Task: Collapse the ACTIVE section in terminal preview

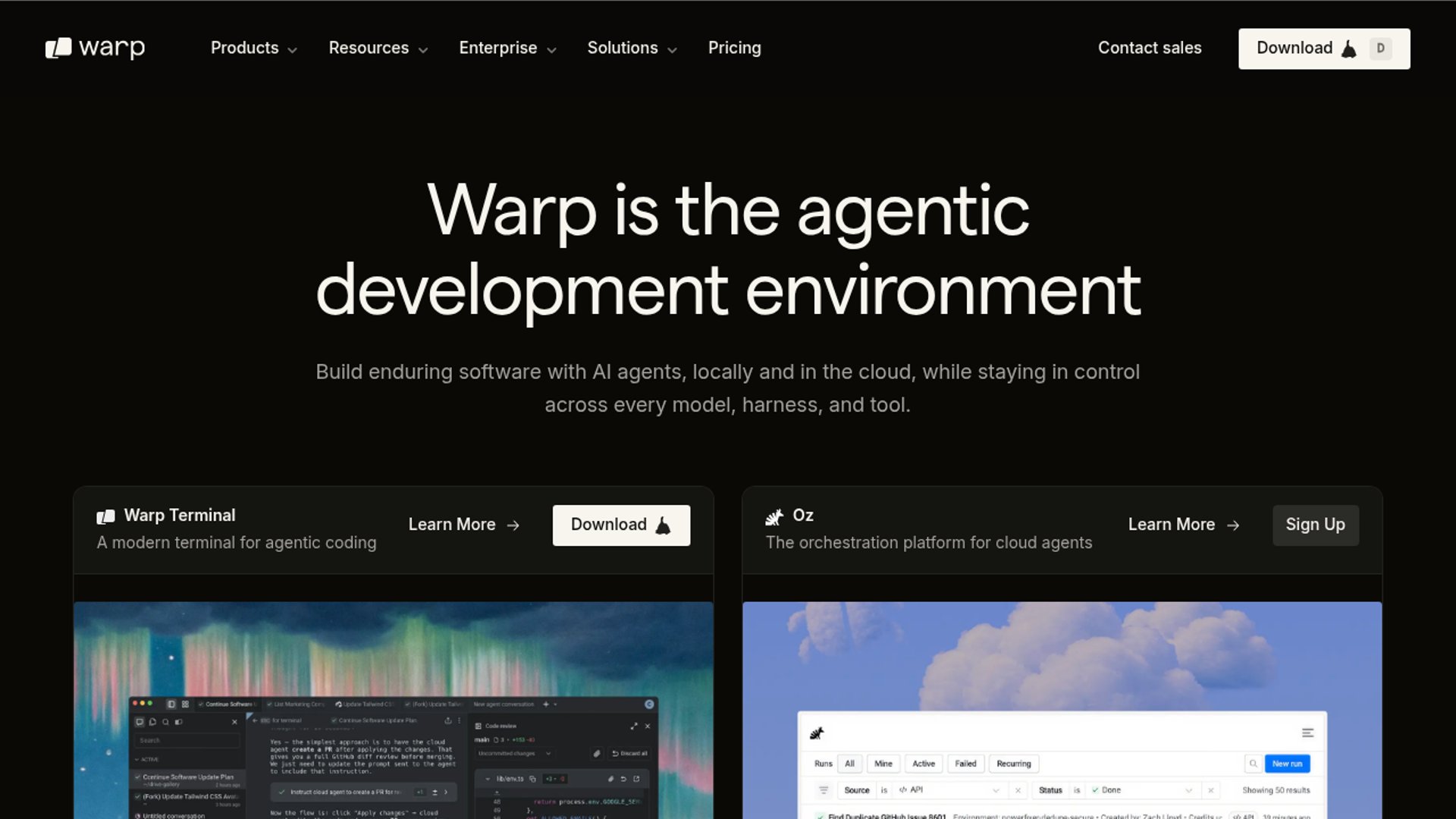Action: [147, 759]
